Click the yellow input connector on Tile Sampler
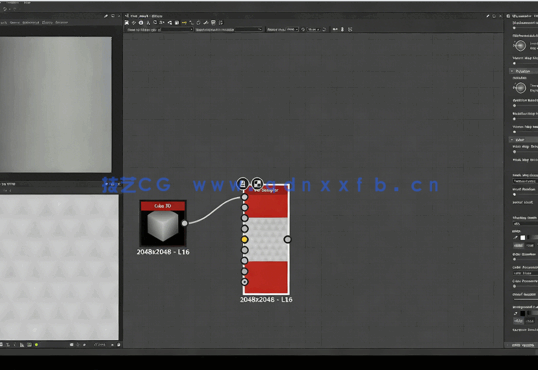 coord(244,239)
